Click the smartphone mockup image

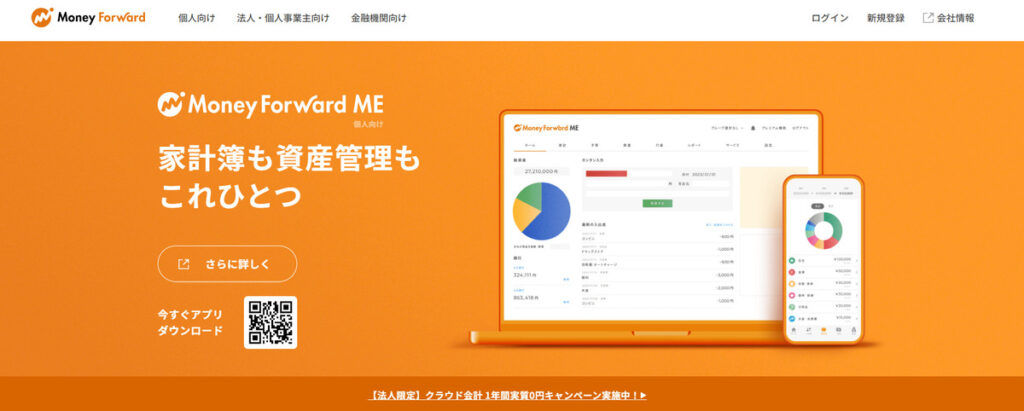click(x=823, y=259)
